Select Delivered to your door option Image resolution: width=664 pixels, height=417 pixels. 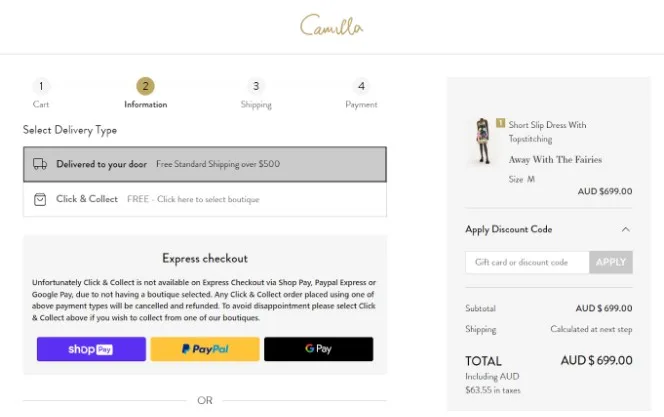(x=205, y=164)
